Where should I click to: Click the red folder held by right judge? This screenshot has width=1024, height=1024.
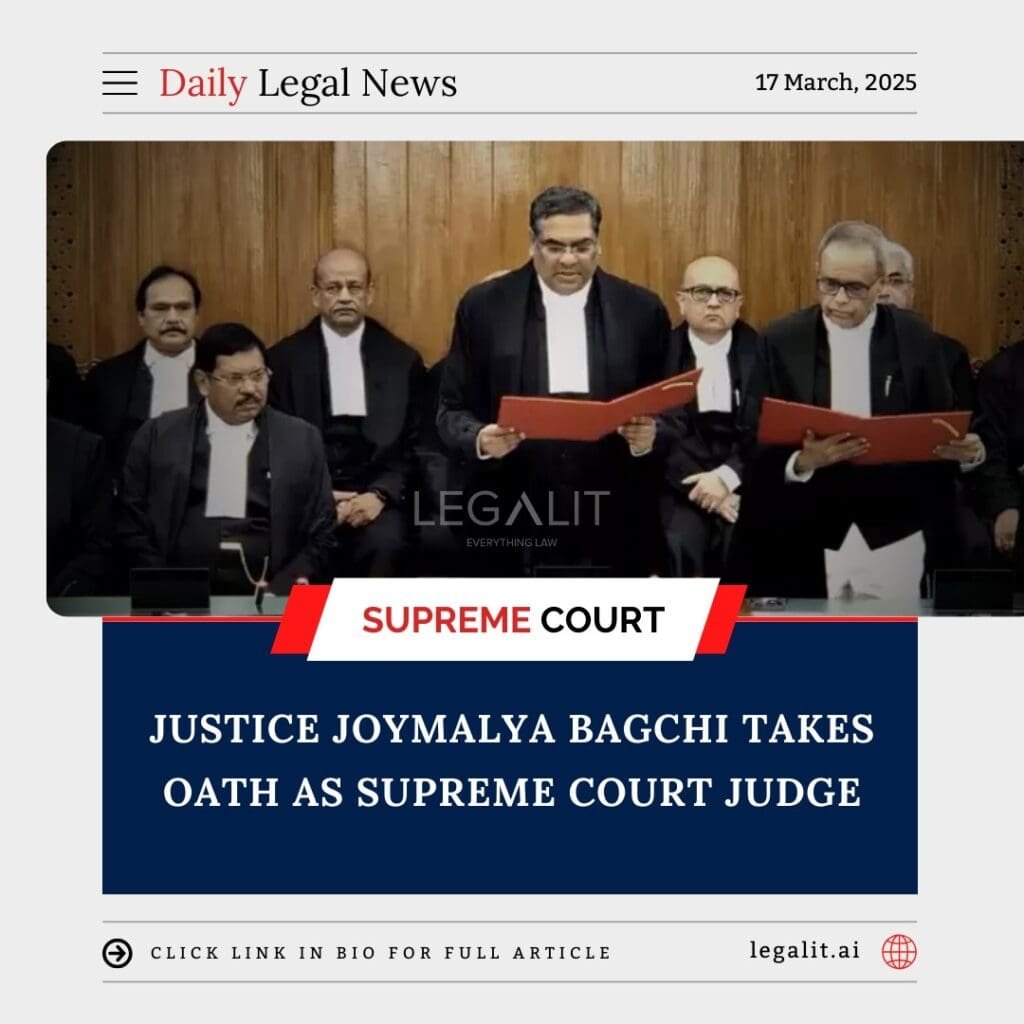pos(863,430)
